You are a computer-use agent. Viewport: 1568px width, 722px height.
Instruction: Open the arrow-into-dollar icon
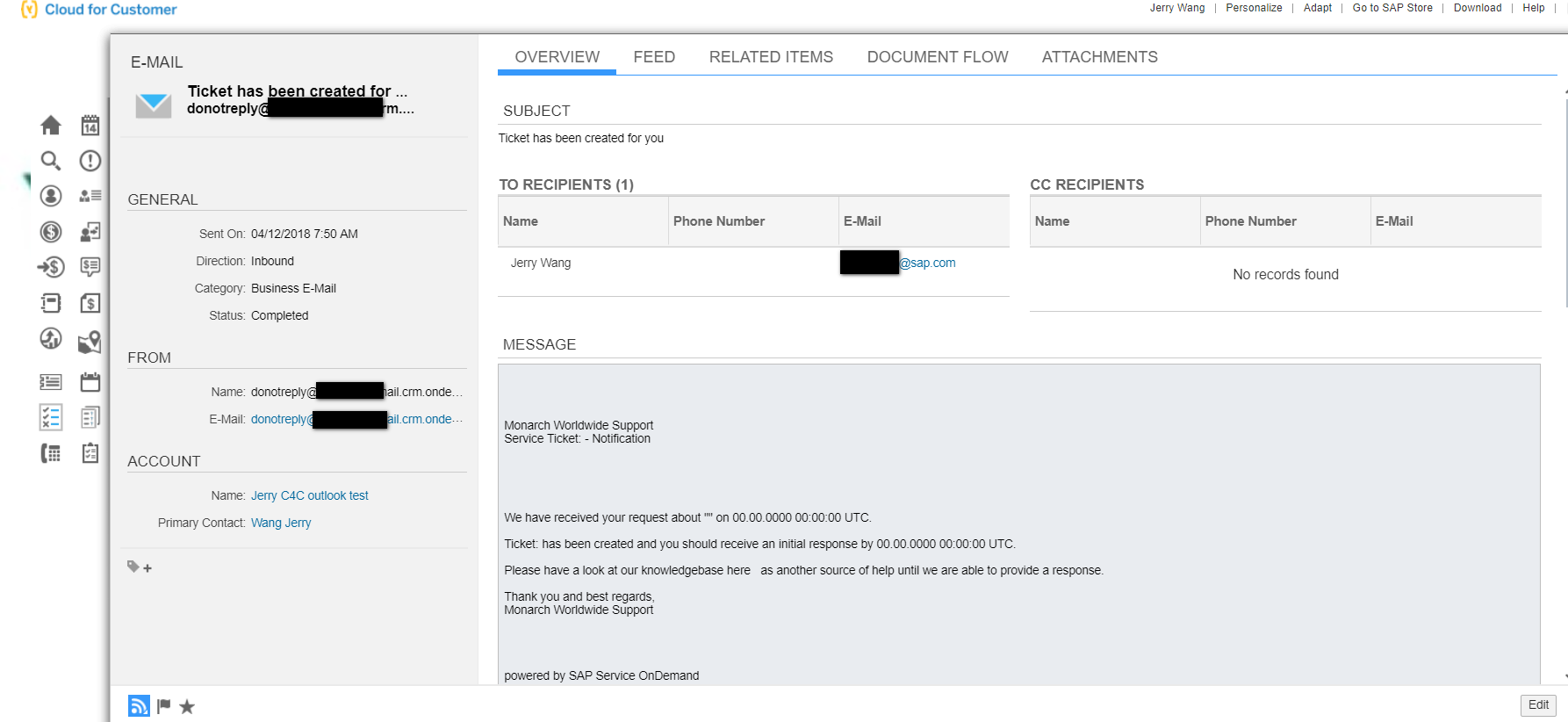tap(51, 267)
